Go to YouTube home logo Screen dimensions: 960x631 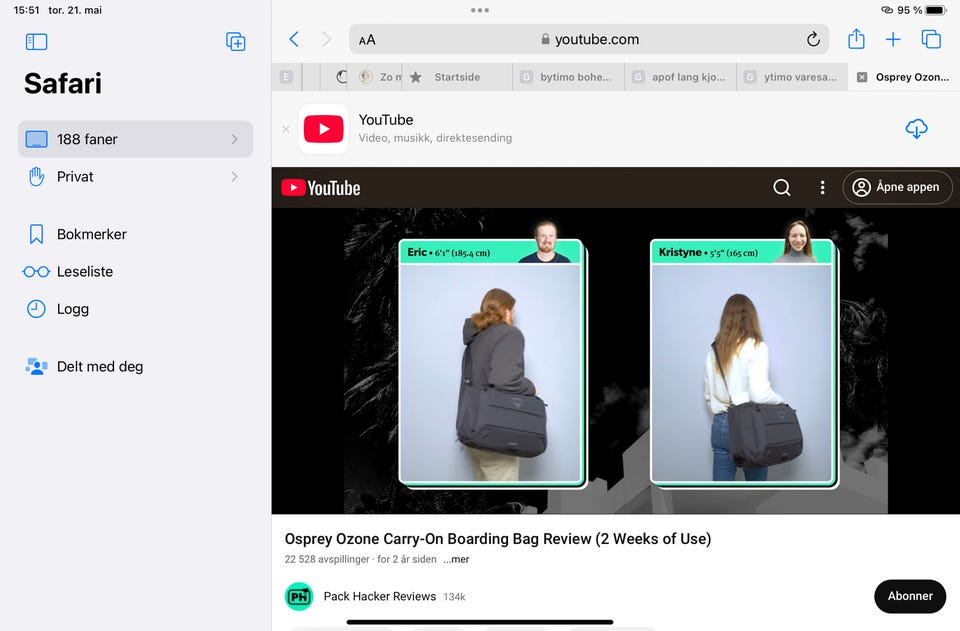[x=321, y=188]
